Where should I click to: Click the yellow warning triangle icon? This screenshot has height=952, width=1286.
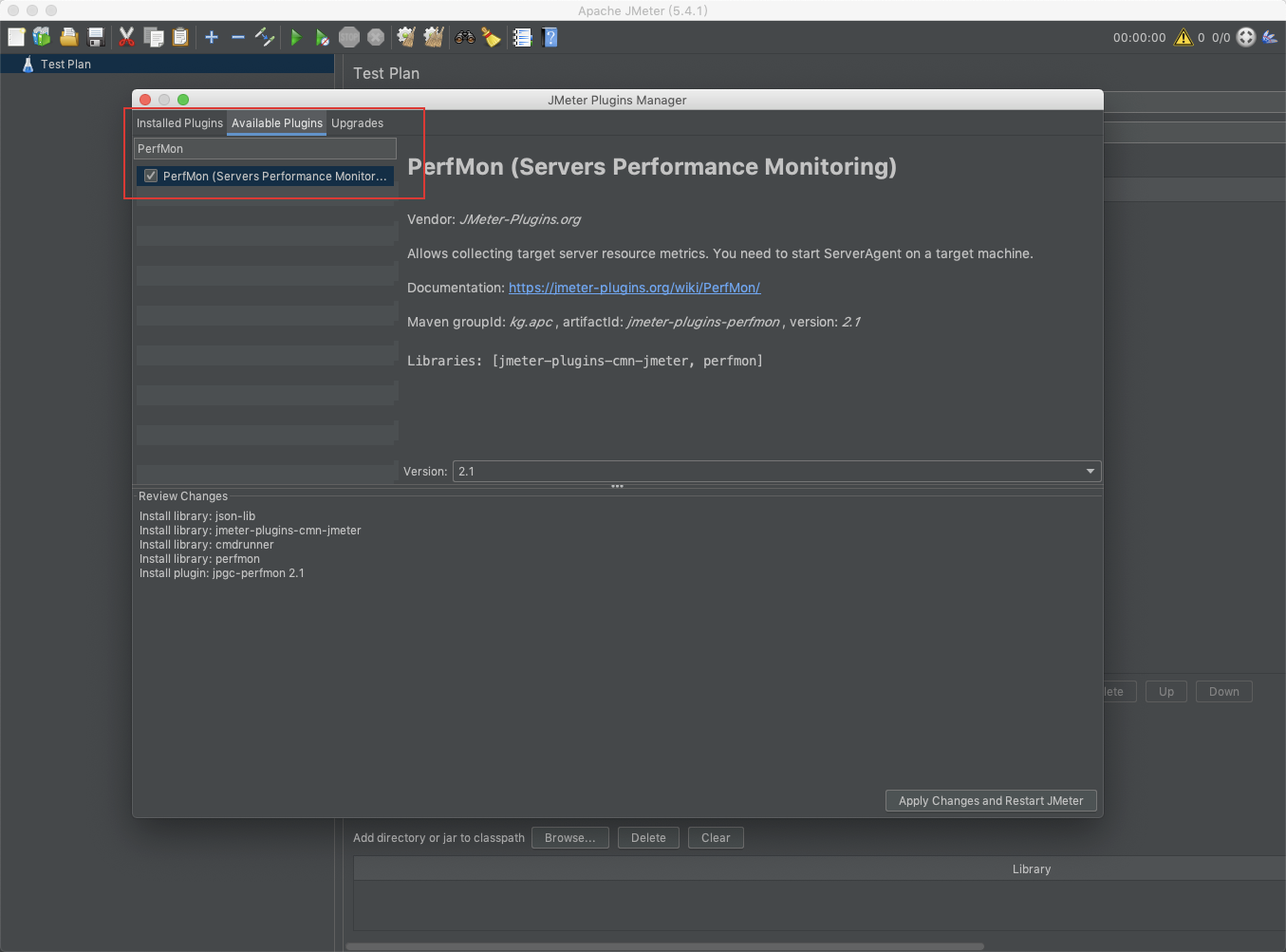pyautogui.click(x=1183, y=37)
